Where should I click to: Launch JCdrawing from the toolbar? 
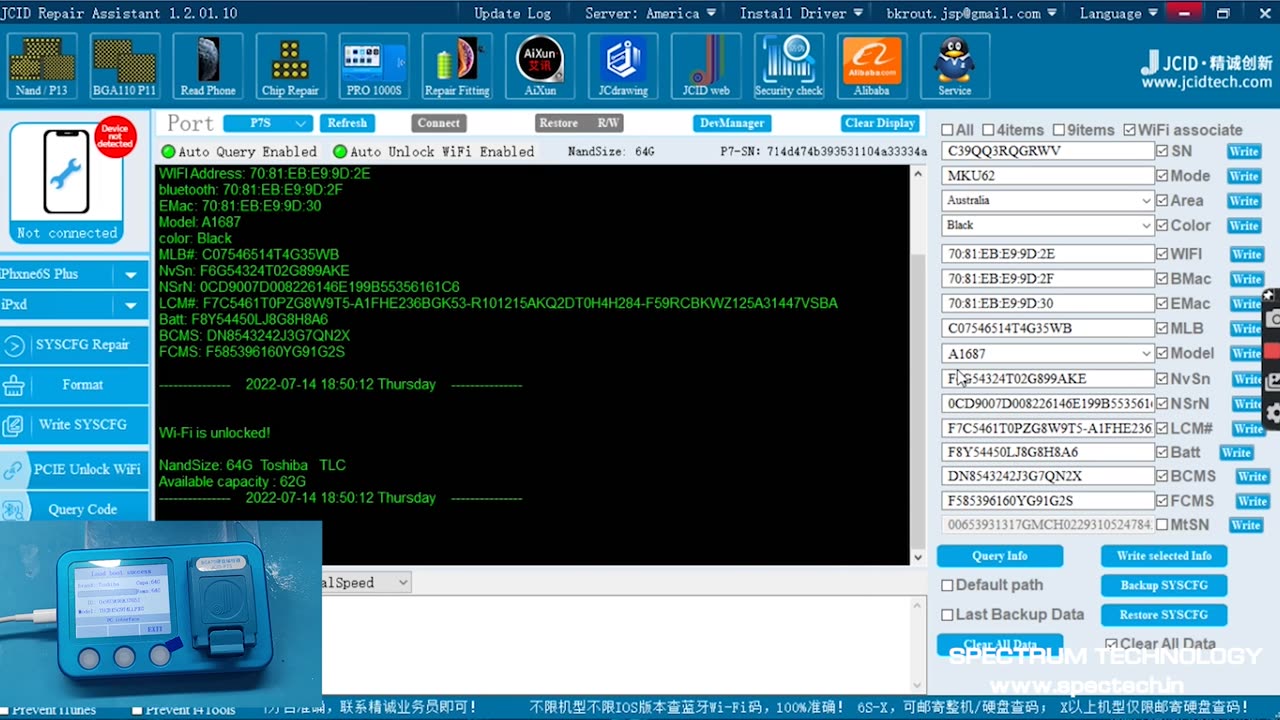[623, 66]
